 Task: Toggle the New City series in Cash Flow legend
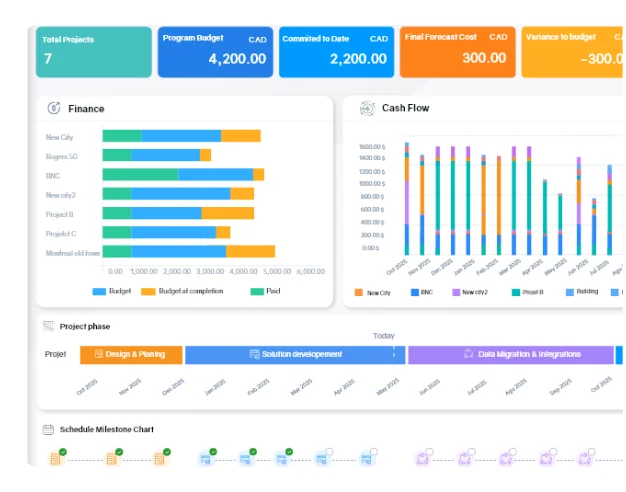tap(372, 292)
